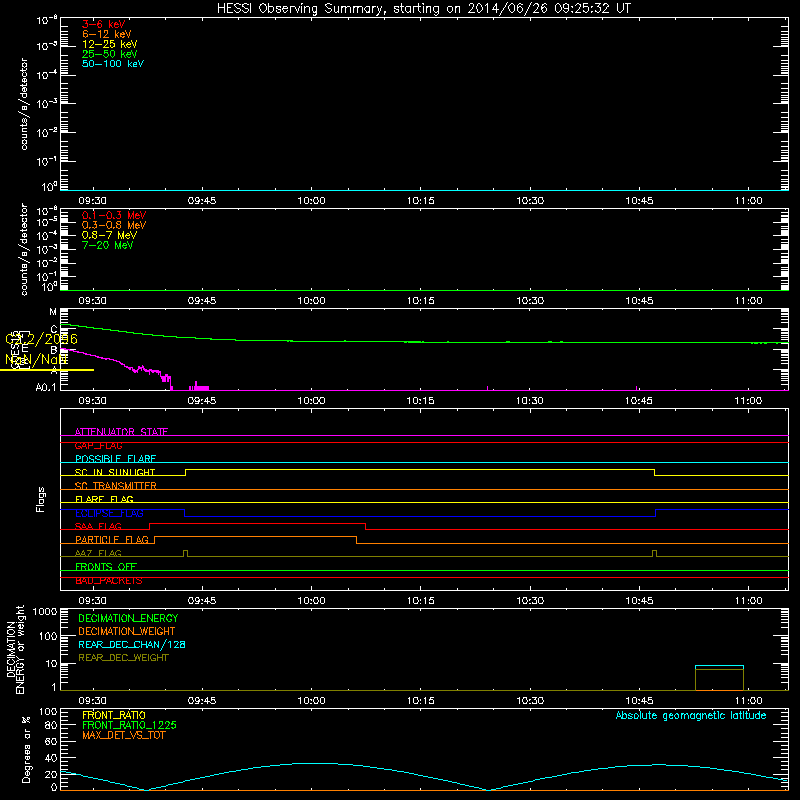Viewport: 800px width, 800px height.
Task: Click the vertical Flags axis title
Action: [x=41, y=499]
